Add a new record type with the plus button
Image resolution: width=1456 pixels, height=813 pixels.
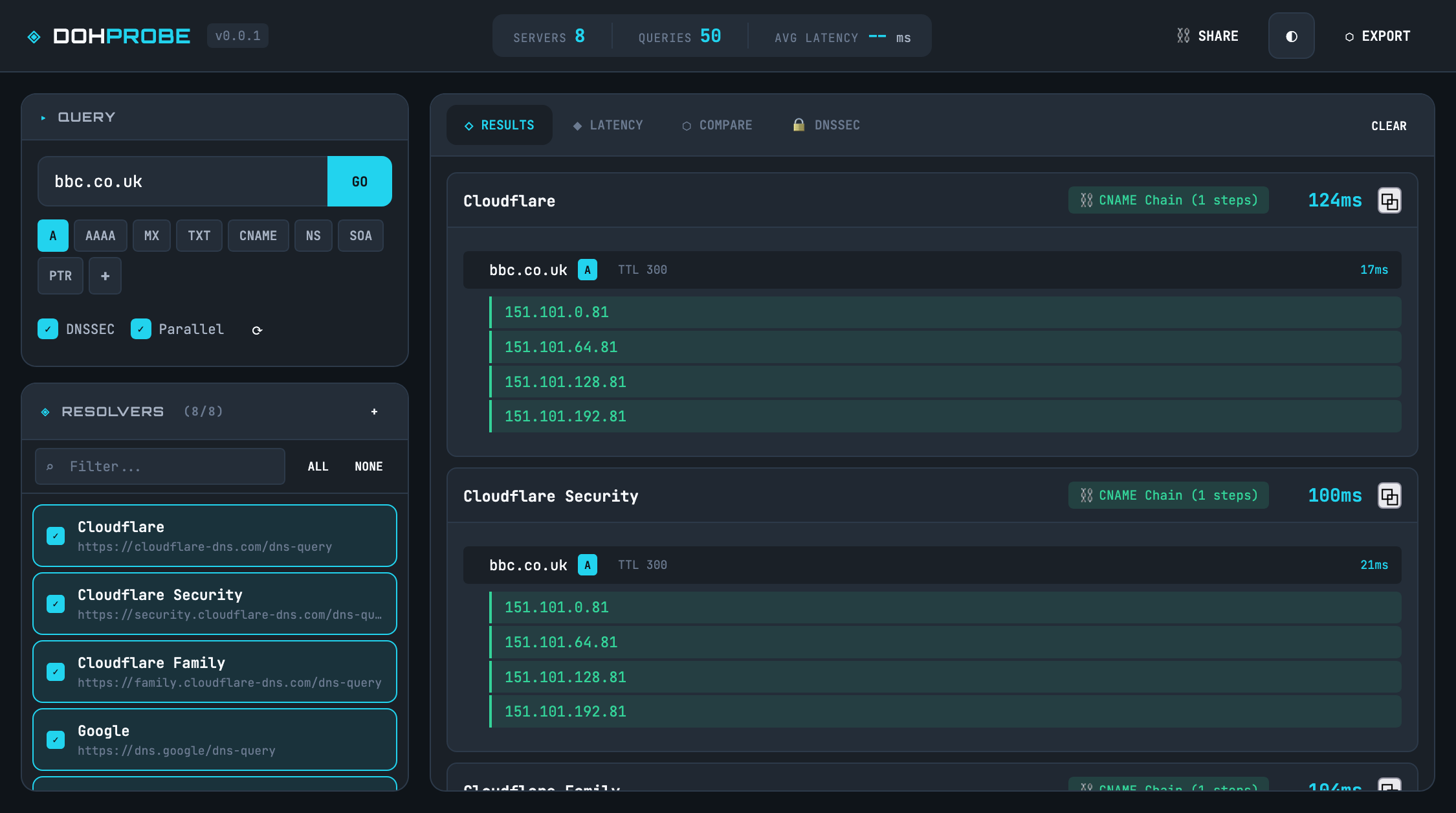click(105, 275)
